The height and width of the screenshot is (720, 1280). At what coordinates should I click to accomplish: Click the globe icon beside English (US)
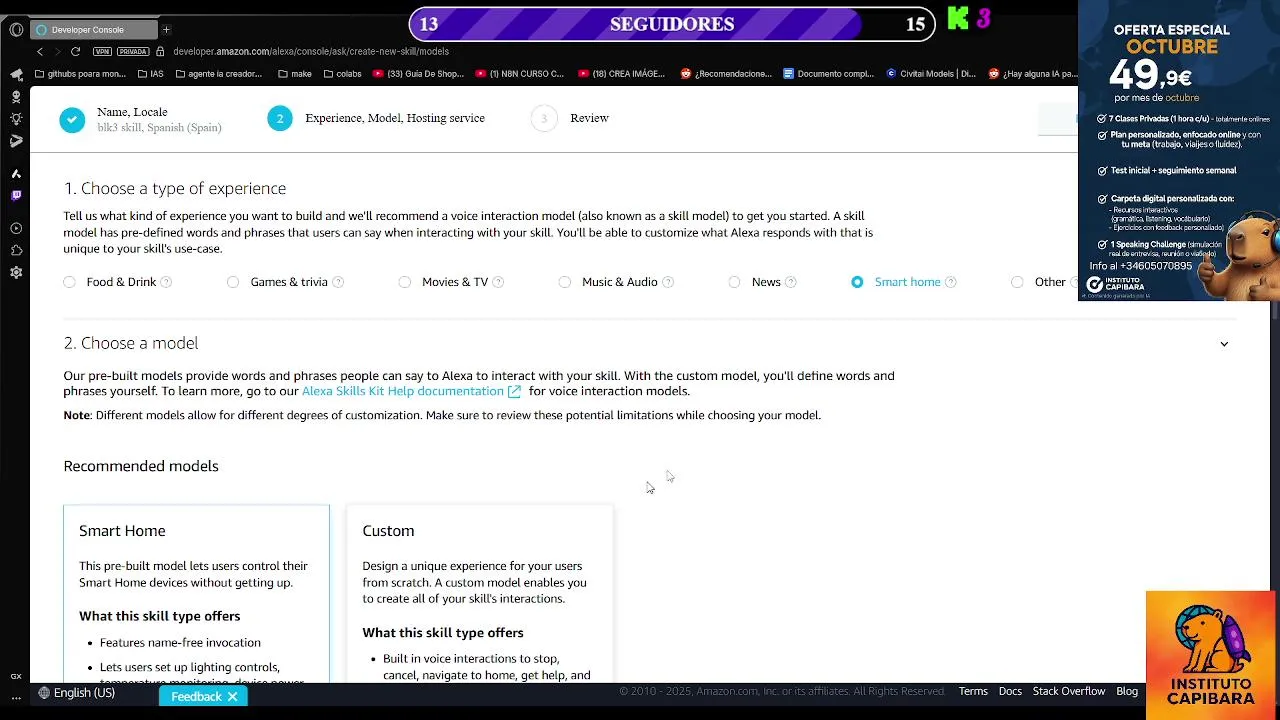click(x=44, y=692)
